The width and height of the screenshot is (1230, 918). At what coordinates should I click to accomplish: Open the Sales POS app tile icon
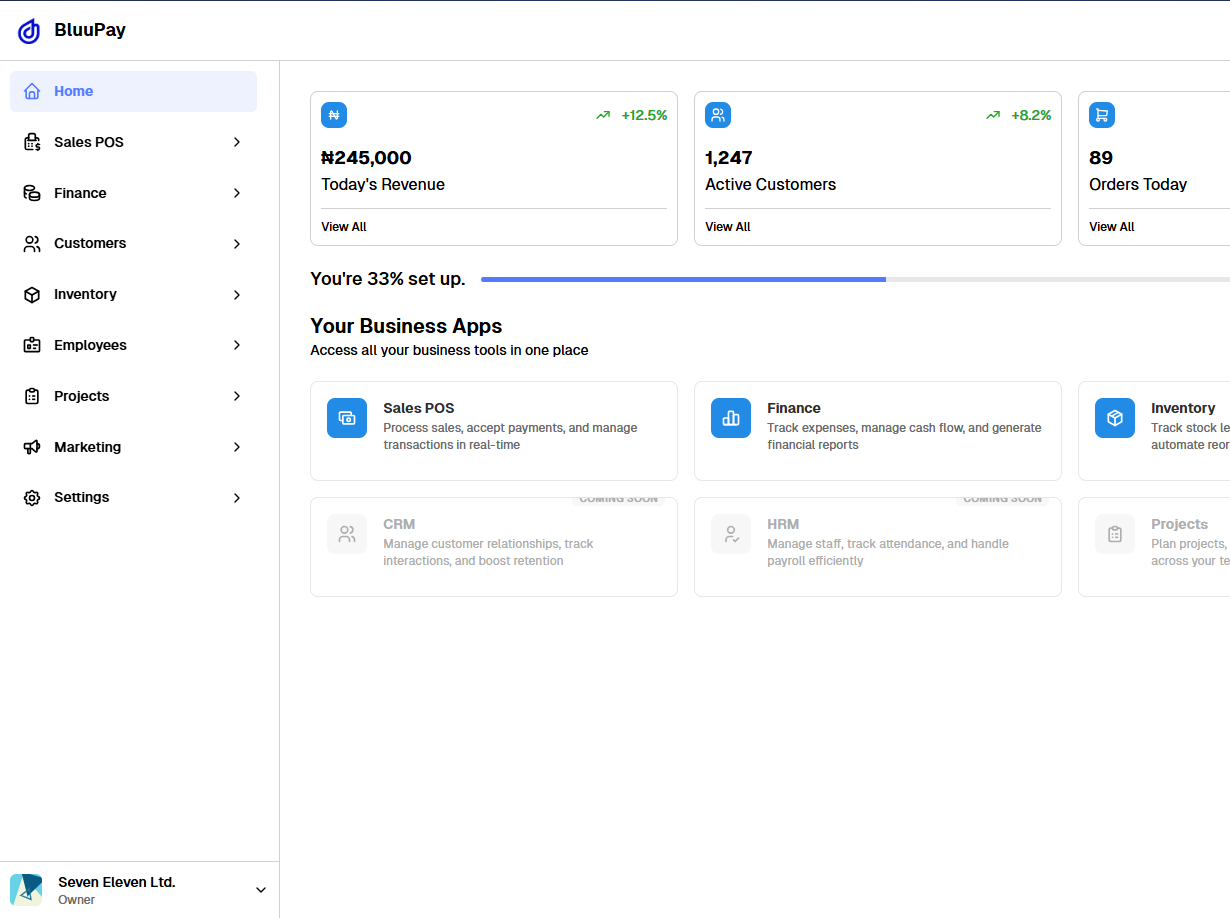tap(347, 418)
